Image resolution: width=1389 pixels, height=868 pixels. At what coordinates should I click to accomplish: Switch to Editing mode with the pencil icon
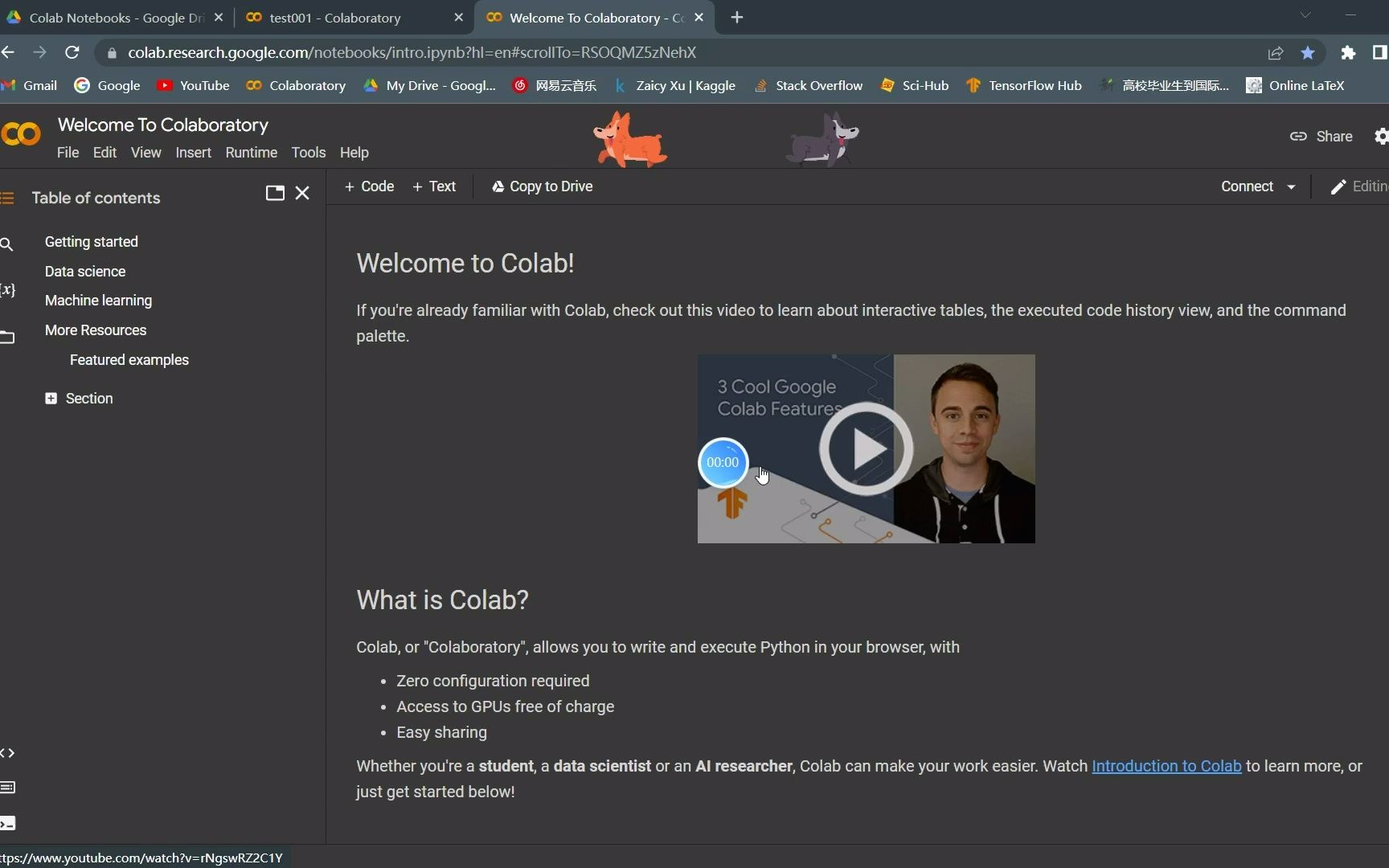[1338, 186]
